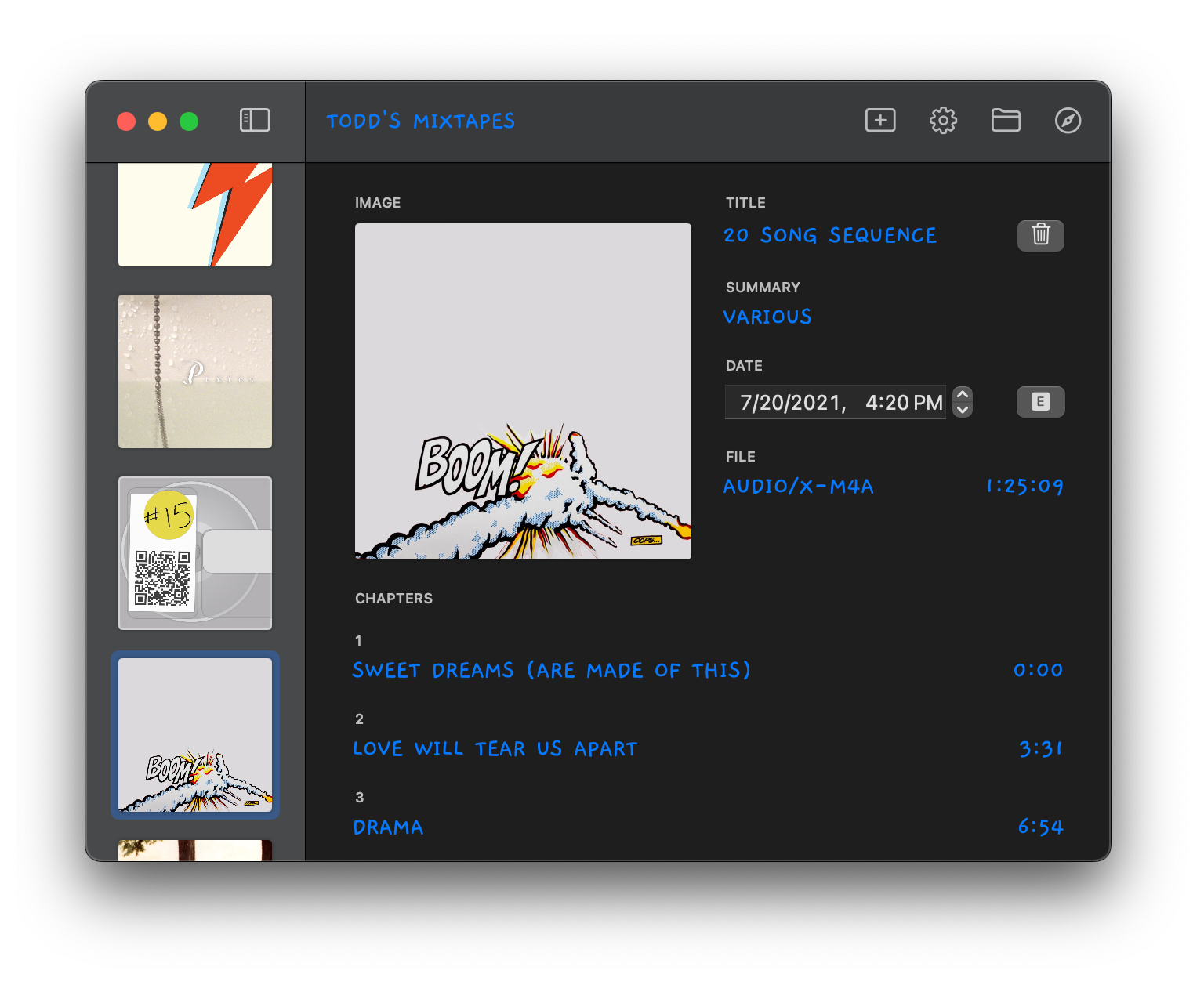Click Todd's Mixtapes title

tap(421, 121)
